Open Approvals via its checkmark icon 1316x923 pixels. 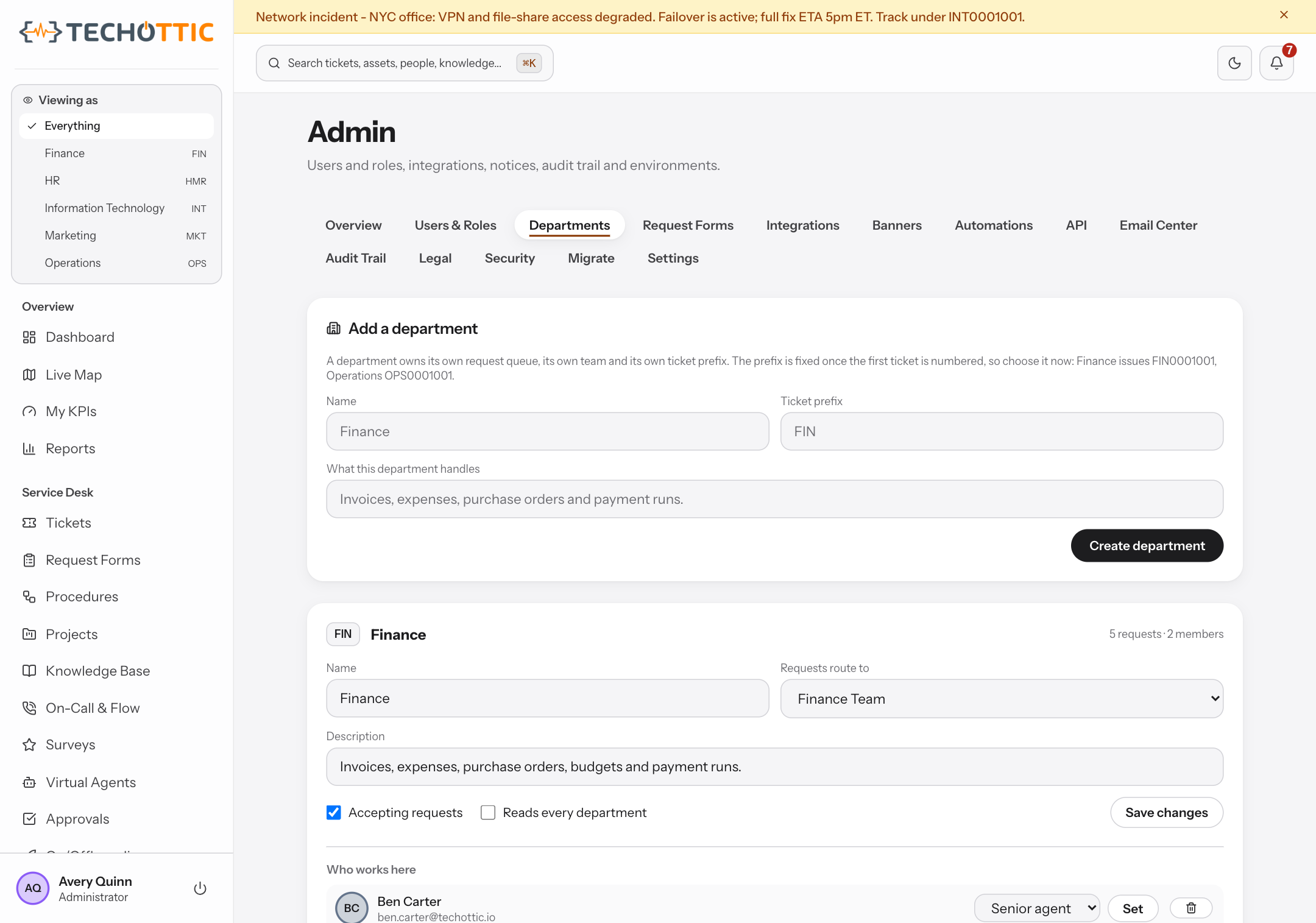pos(29,819)
